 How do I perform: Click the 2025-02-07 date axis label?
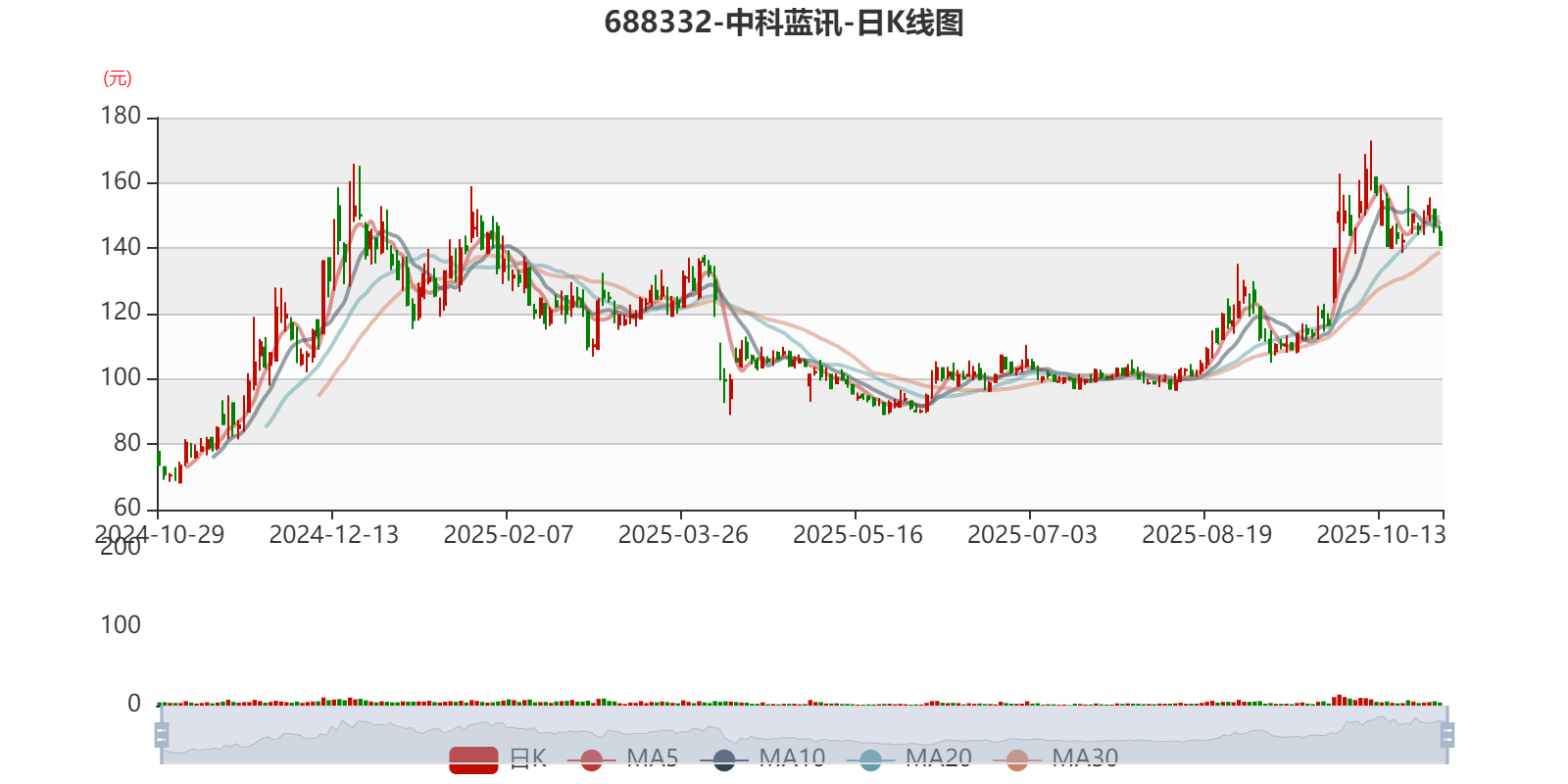tap(509, 535)
